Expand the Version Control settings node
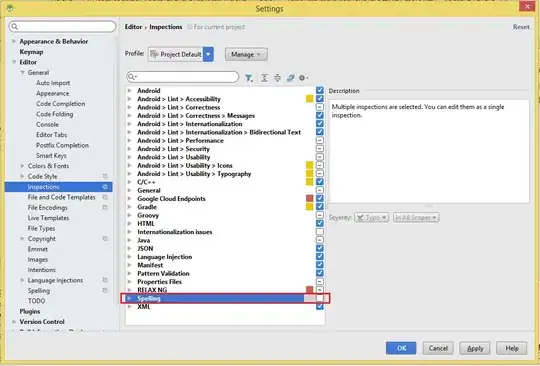 (x=14, y=322)
